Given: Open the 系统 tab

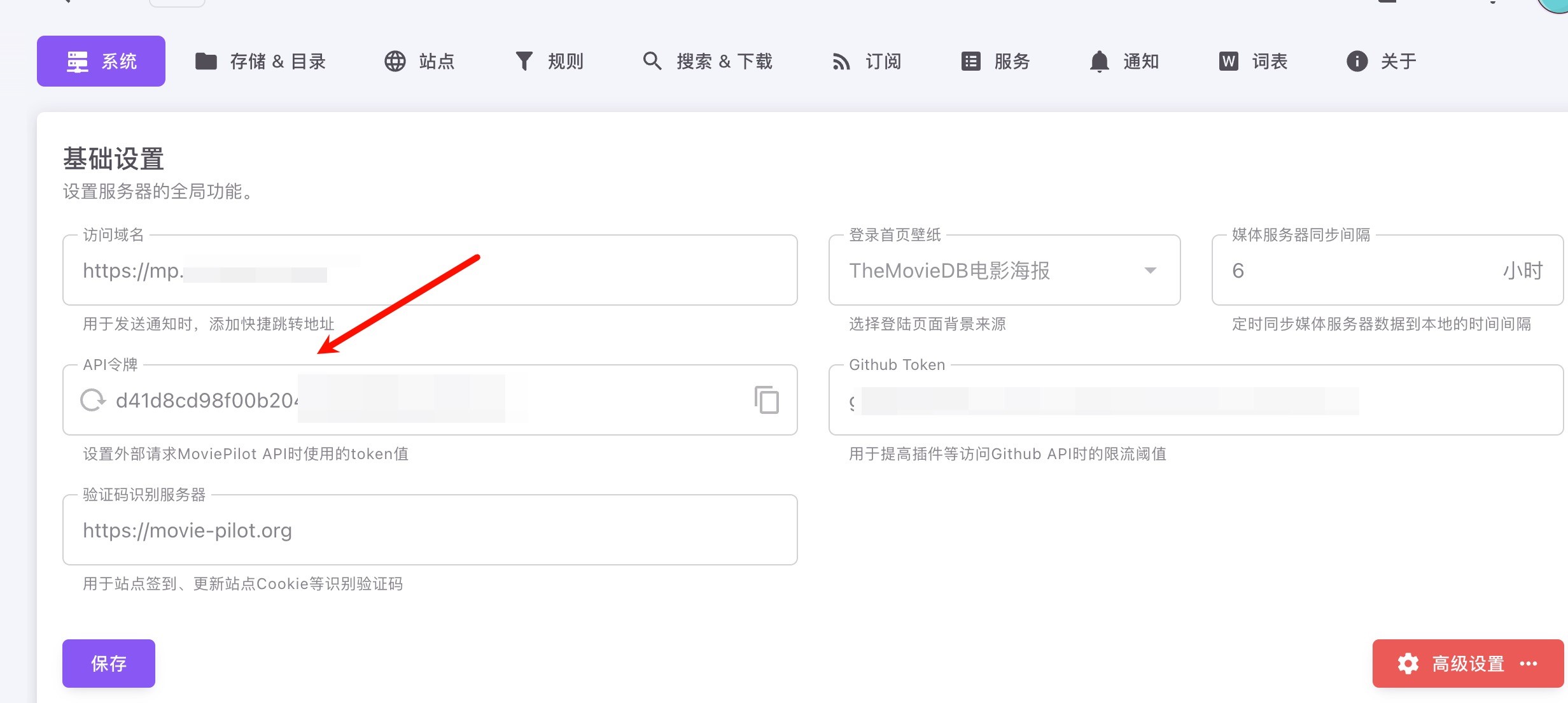Looking at the screenshot, I should click(101, 61).
